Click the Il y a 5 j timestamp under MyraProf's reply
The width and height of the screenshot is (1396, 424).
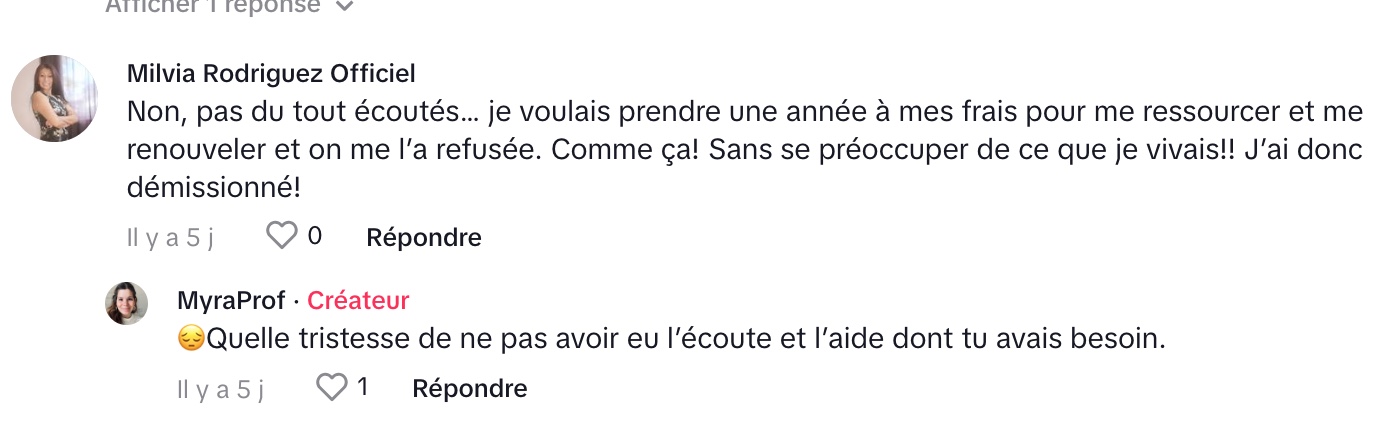(220, 388)
